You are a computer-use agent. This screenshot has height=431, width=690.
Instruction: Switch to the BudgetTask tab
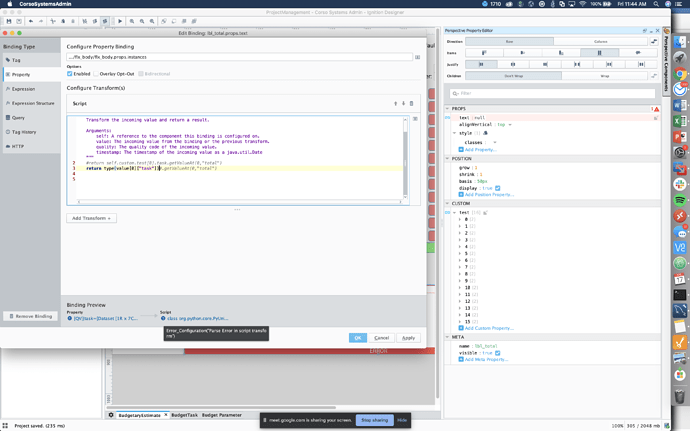point(184,415)
